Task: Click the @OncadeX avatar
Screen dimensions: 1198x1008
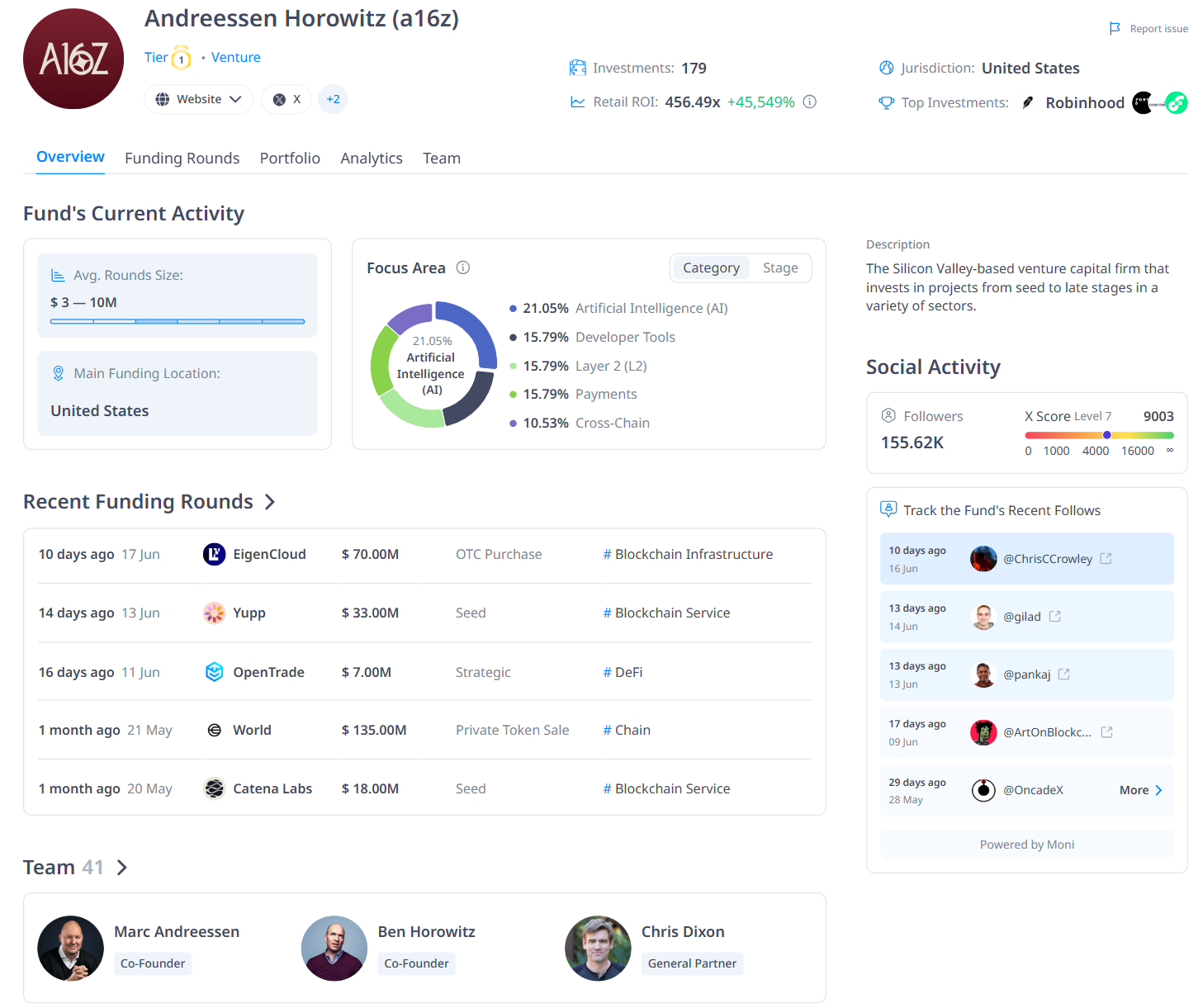Action: coord(983,790)
